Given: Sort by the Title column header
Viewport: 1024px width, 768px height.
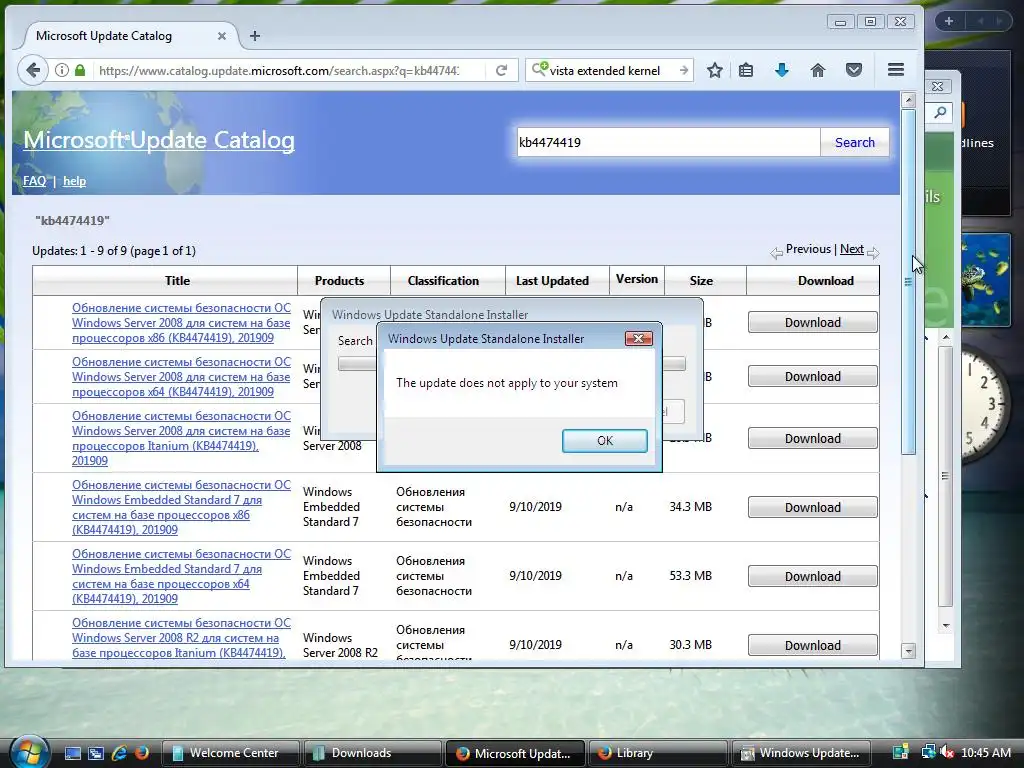Looking at the screenshot, I should coord(177,281).
